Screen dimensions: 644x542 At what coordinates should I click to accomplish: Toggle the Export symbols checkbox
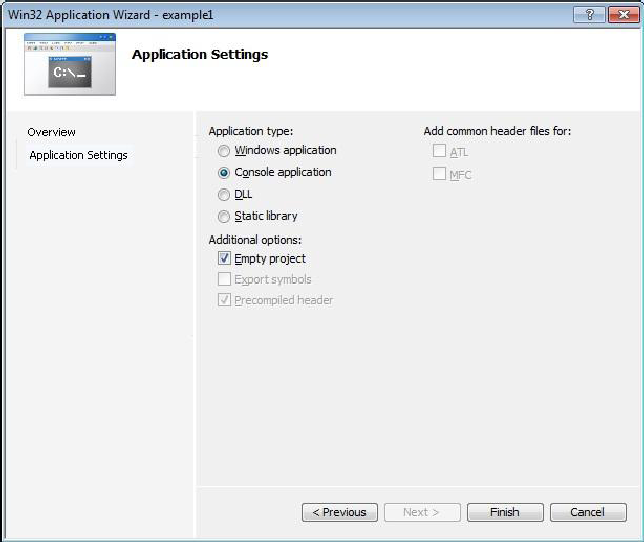tap(224, 279)
